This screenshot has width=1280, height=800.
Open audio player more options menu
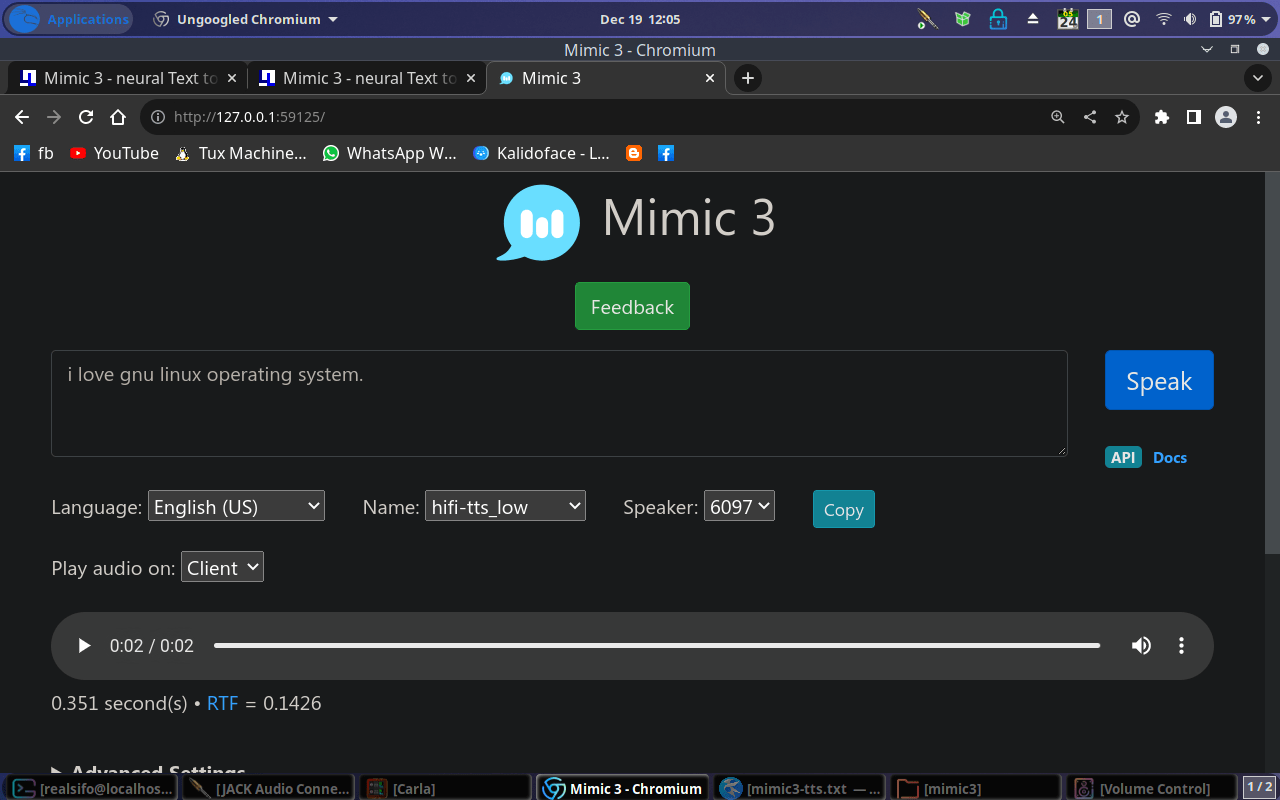1181,646
